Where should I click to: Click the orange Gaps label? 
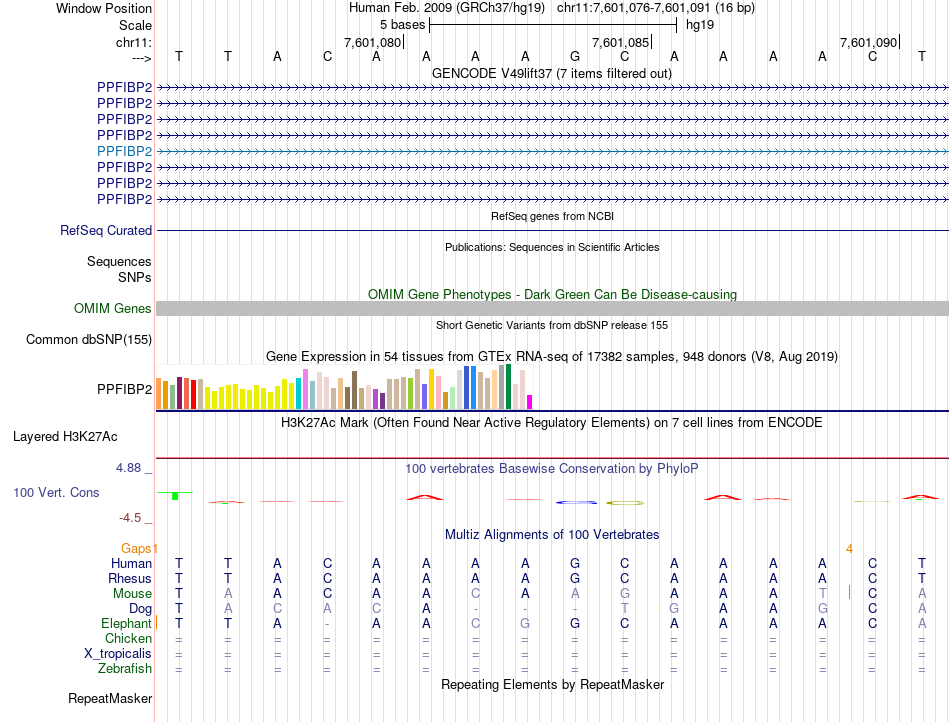136,549
